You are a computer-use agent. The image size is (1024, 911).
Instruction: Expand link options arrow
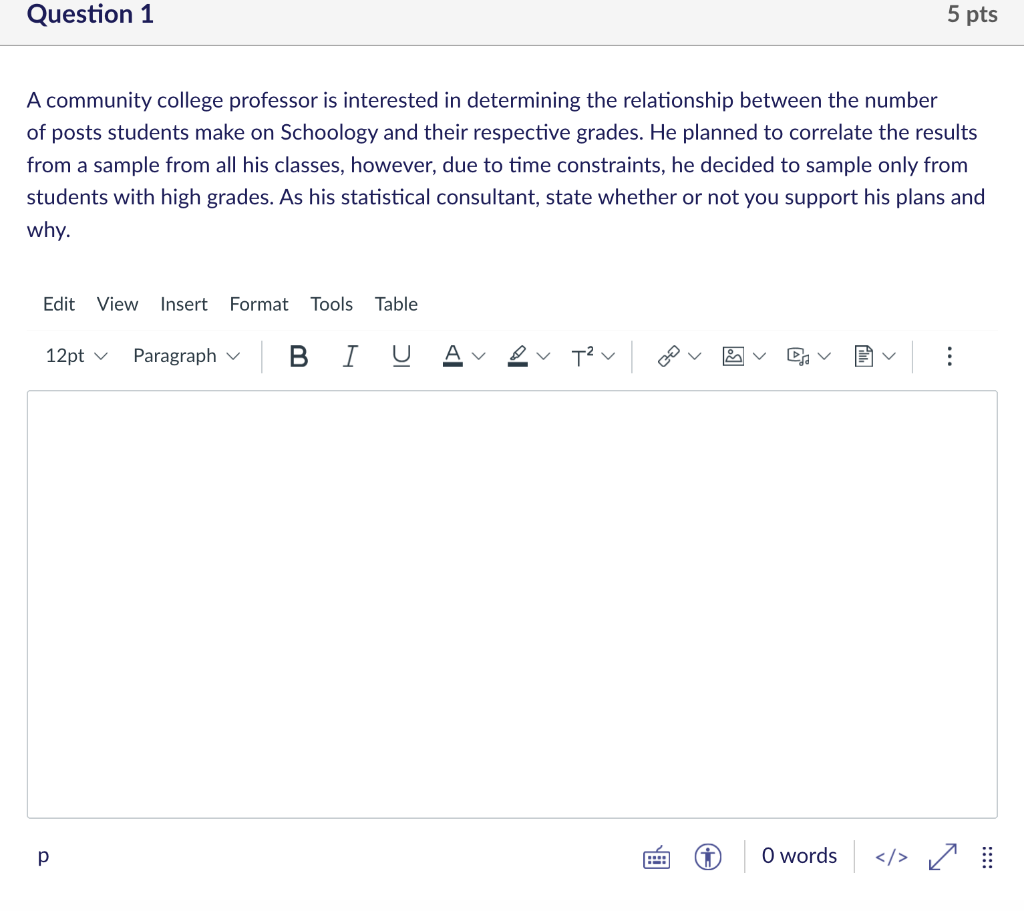pyautogui.click(x=695, y=357)
